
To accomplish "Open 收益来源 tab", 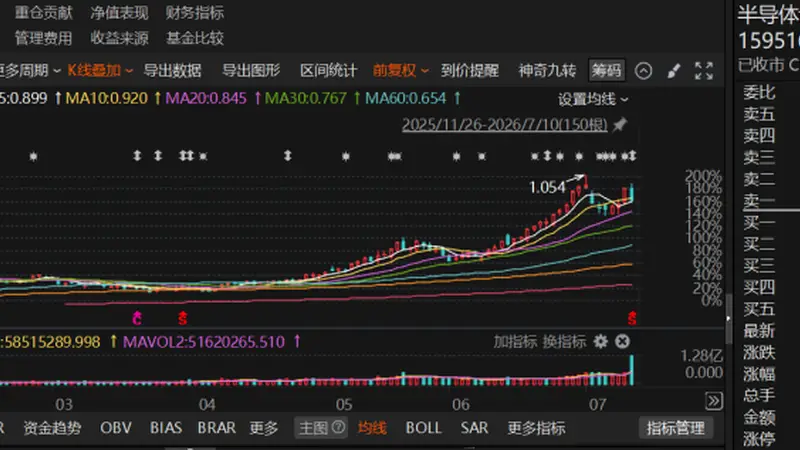I will pyautogui.click(x=119, y=38).
